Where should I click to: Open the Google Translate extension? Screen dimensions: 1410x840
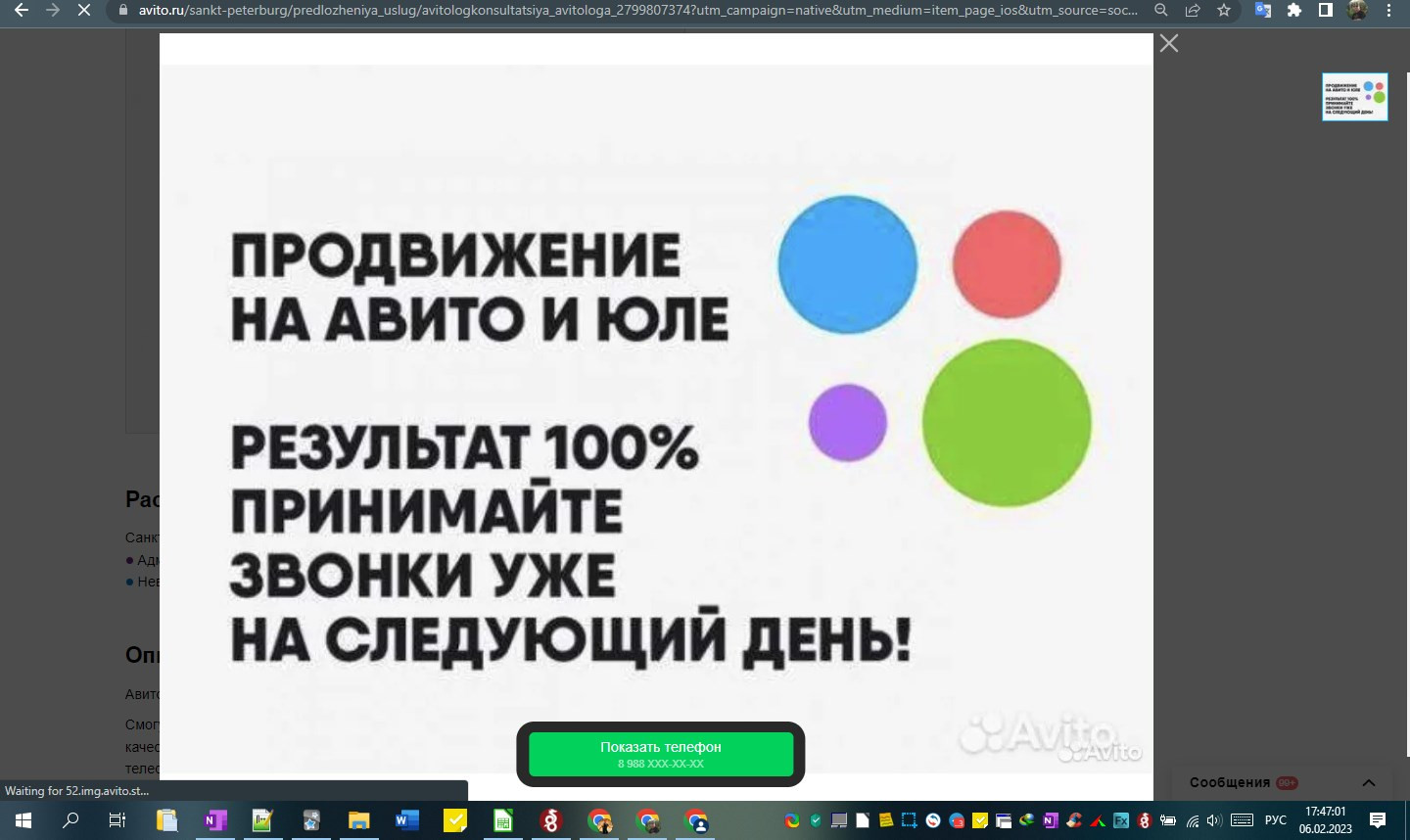point(1263,10)
